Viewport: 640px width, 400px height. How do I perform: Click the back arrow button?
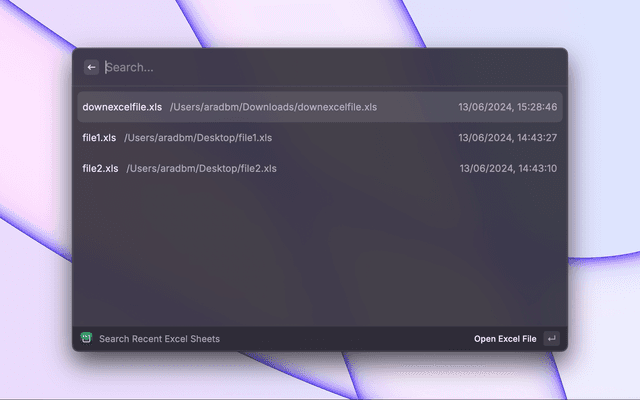(x=92, y=67)
